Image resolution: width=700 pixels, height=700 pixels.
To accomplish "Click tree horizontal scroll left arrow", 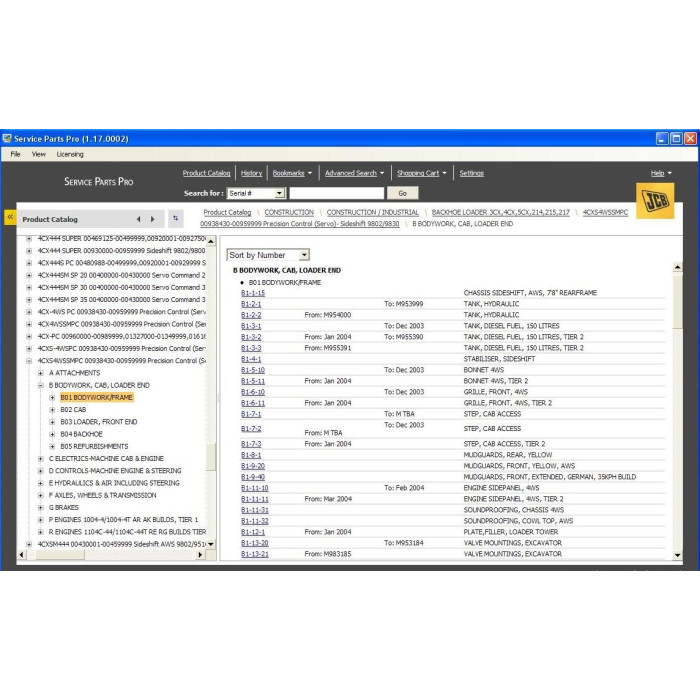I will tap(22, 554).
